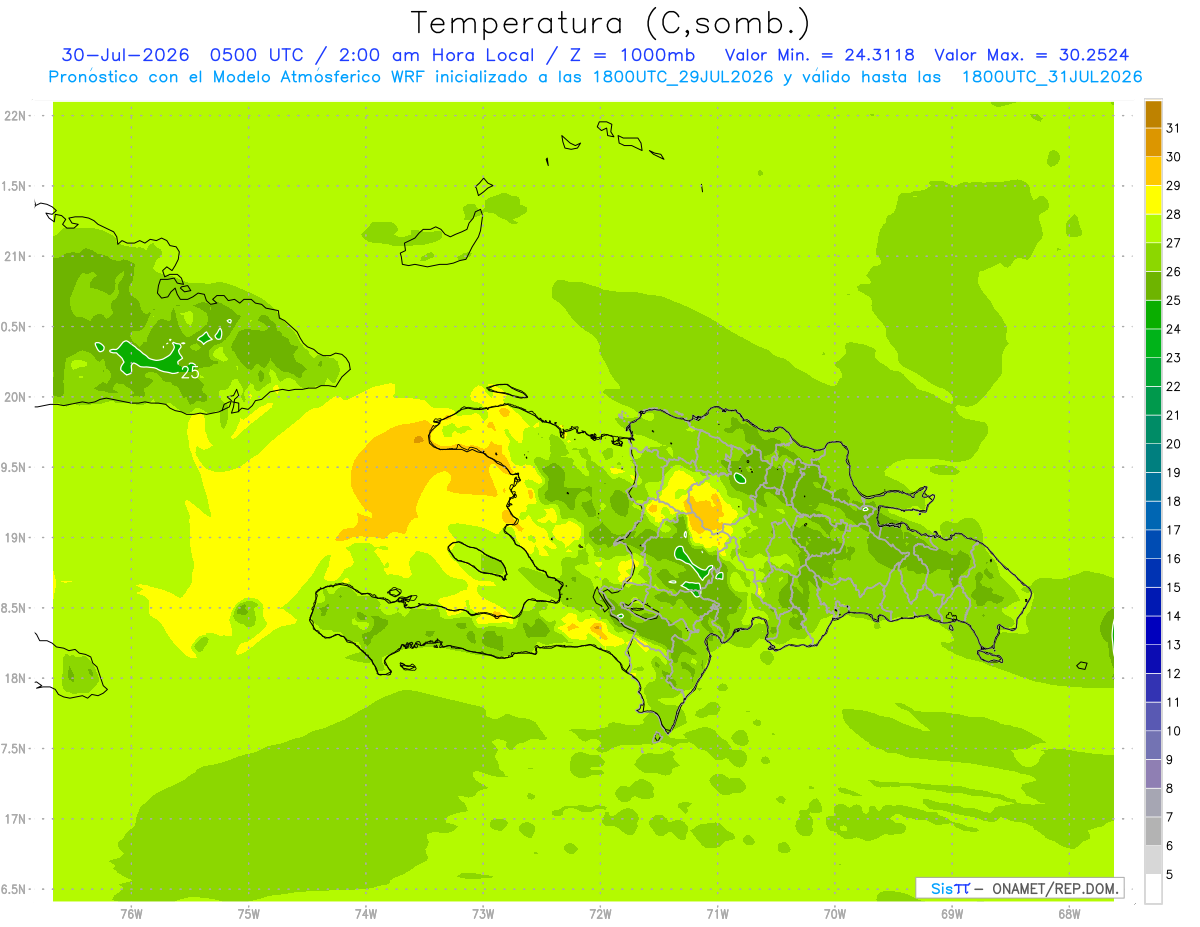1200x927 pixels.
Task: Click the valid-until time "1800UTC_31JUL2026"
Action: [1052, 77]
